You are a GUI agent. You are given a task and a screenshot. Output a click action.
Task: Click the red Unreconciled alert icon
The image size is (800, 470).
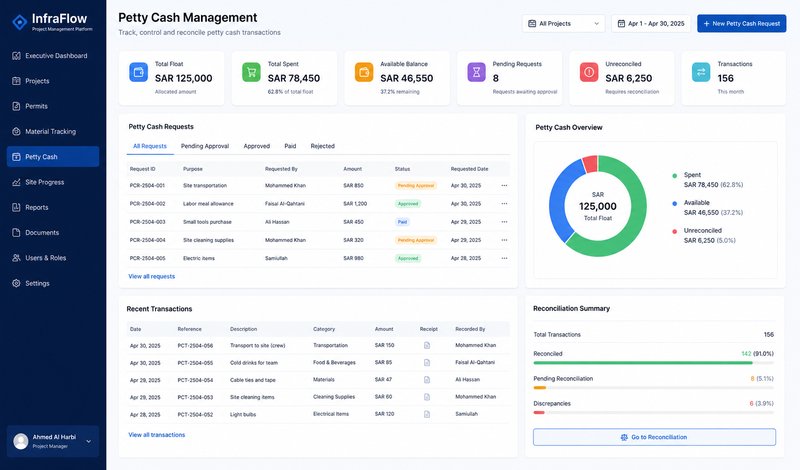click(589, 72)
